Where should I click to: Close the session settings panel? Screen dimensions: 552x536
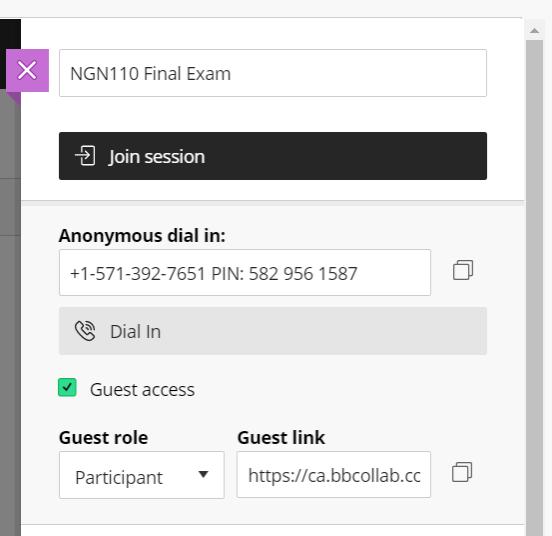27,70
